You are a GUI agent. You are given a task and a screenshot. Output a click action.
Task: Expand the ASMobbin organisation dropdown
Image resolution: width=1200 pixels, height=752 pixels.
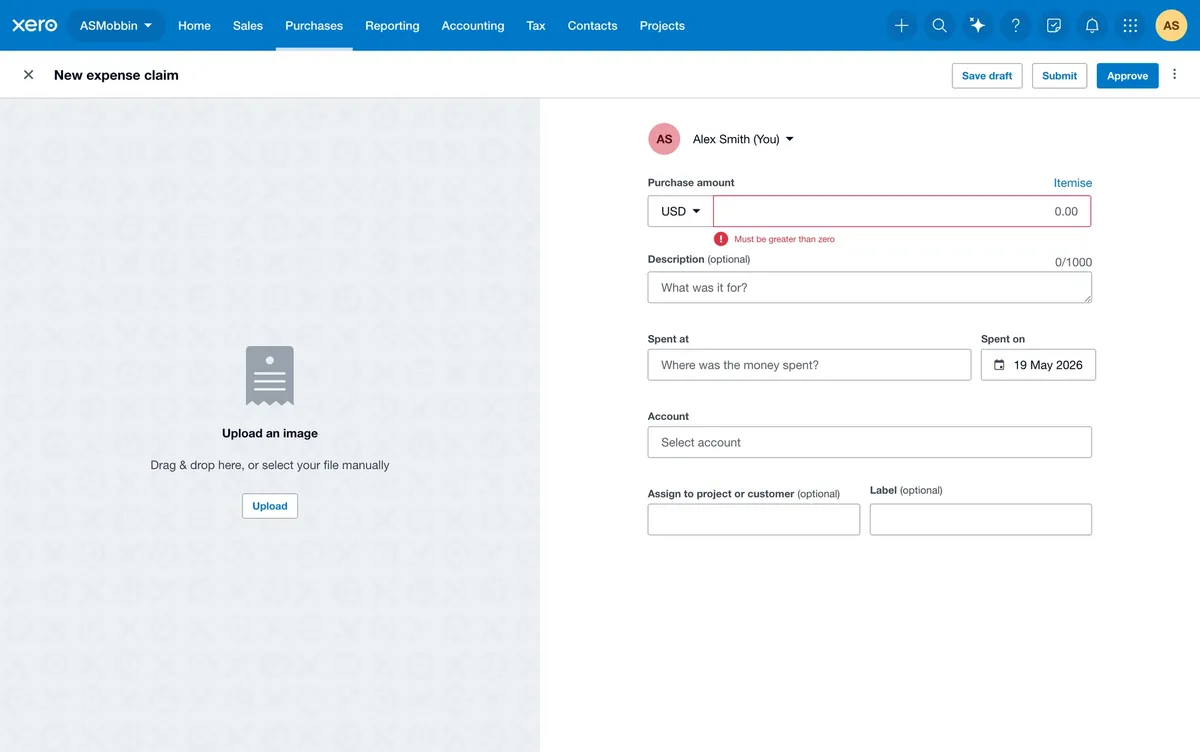pyautogui.click(x=116, y=25)
